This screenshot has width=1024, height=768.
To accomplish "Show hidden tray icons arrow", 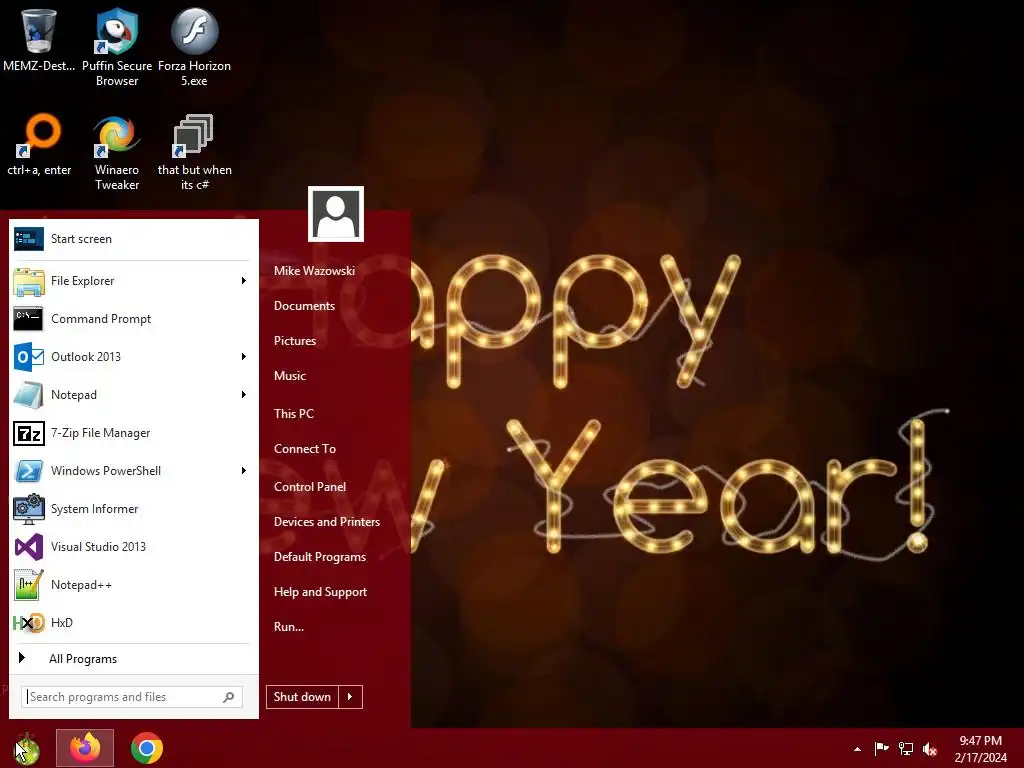I will (857, 749).
